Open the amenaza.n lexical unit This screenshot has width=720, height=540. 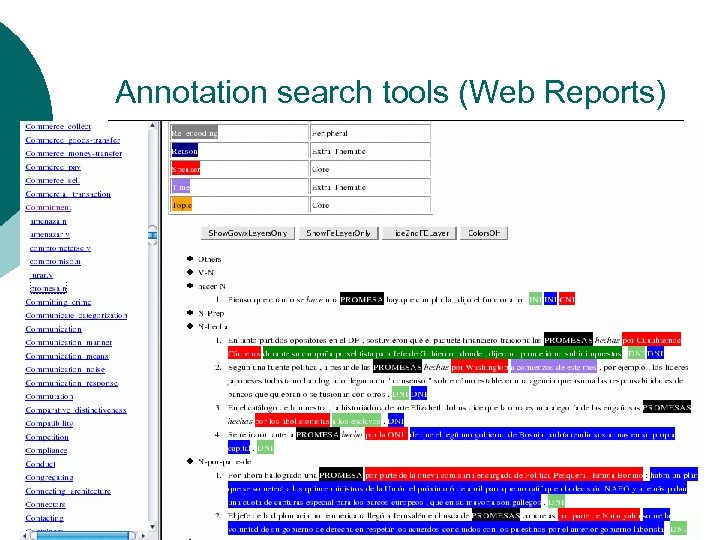[x=48, y=221]
